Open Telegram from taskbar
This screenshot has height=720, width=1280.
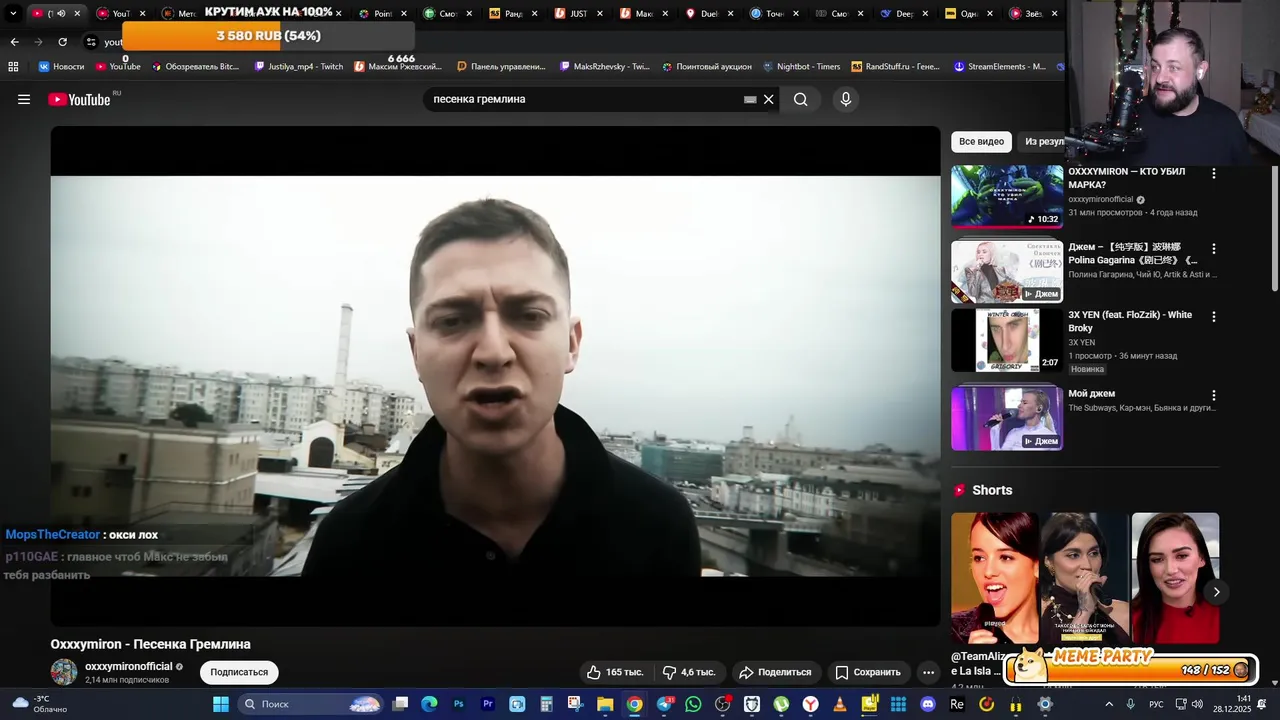(664, 704)
